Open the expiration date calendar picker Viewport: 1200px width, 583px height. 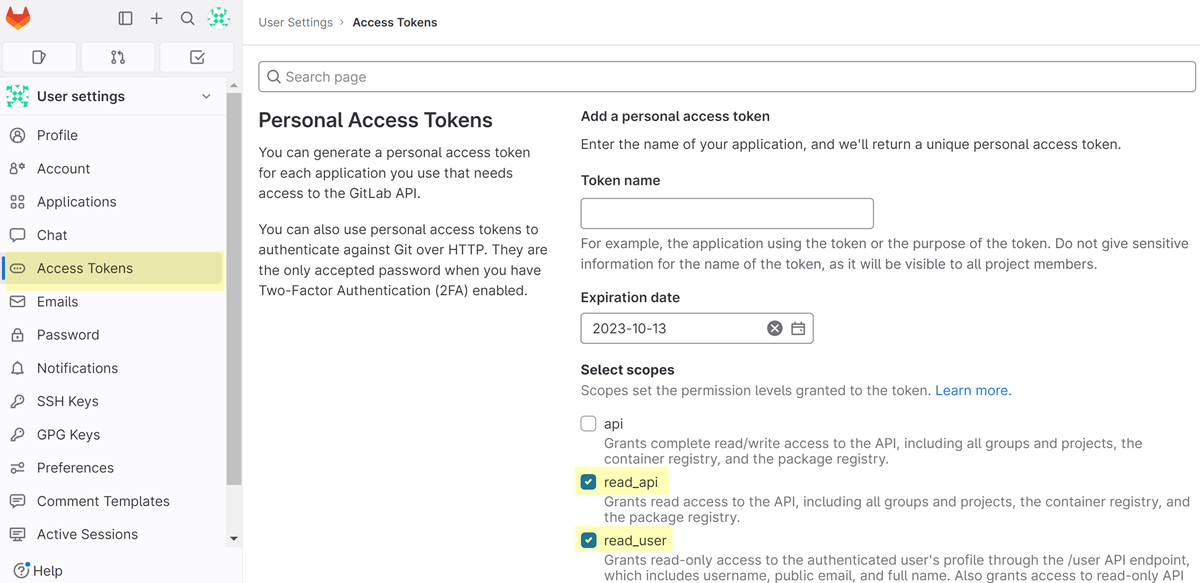coord(798,328)
